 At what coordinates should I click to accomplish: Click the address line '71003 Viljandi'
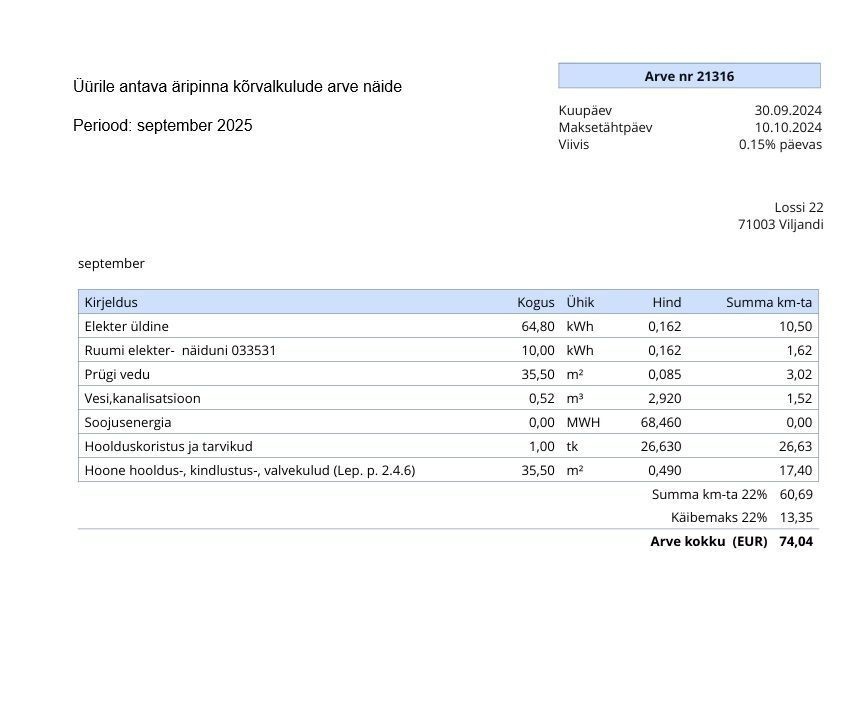[780, 225]
